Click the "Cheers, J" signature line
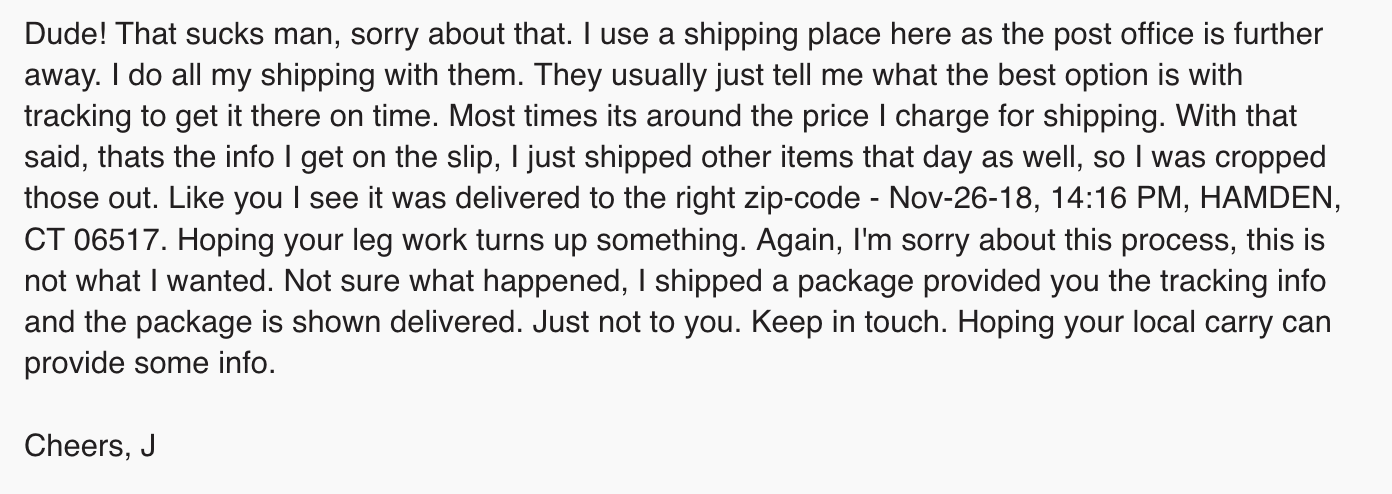1392x494 pixels. 90,447
